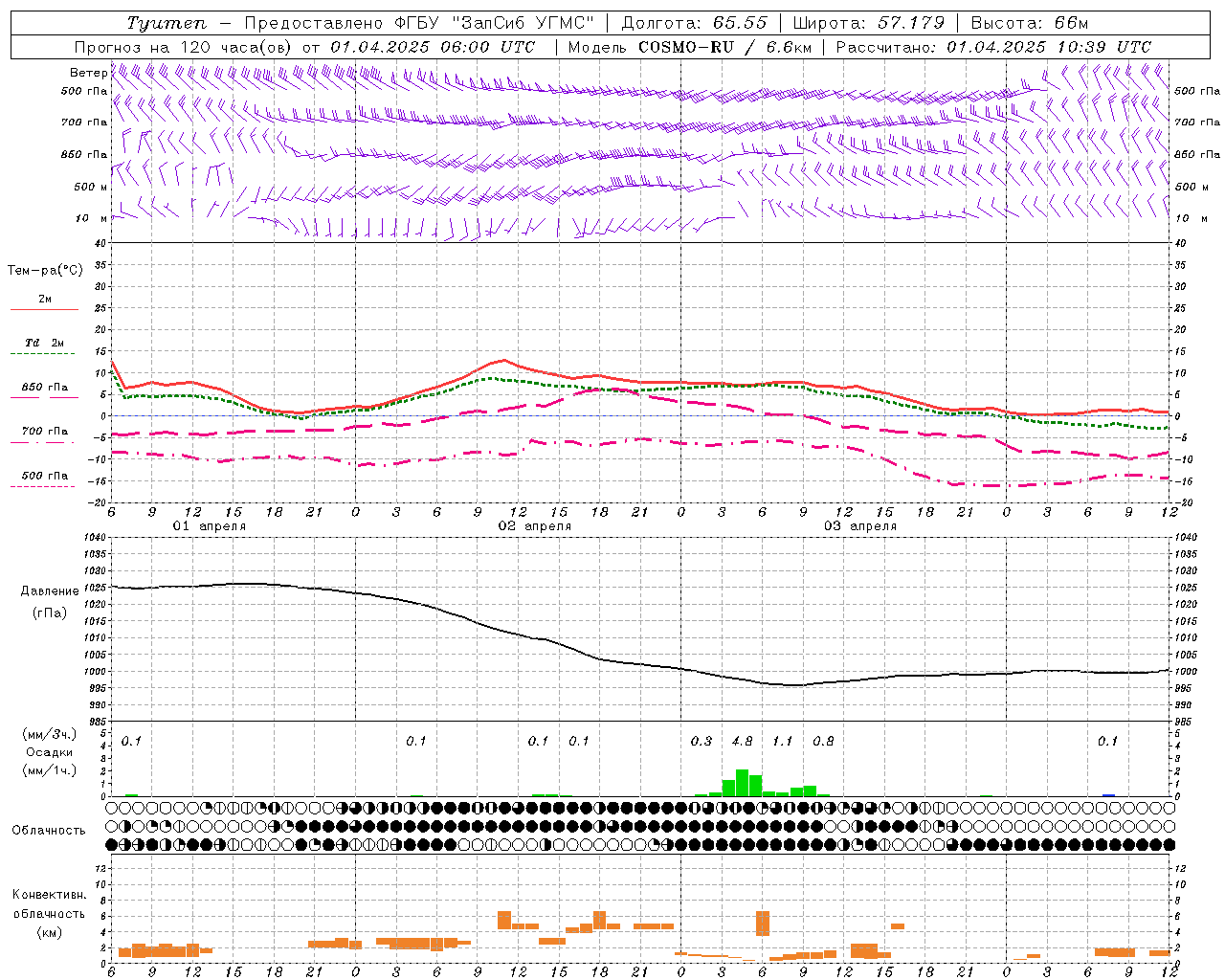The width and height of the screenshot is (1225, 980).
Task: Click the 500 м wind level label on the left
Action: click(91, 187)
